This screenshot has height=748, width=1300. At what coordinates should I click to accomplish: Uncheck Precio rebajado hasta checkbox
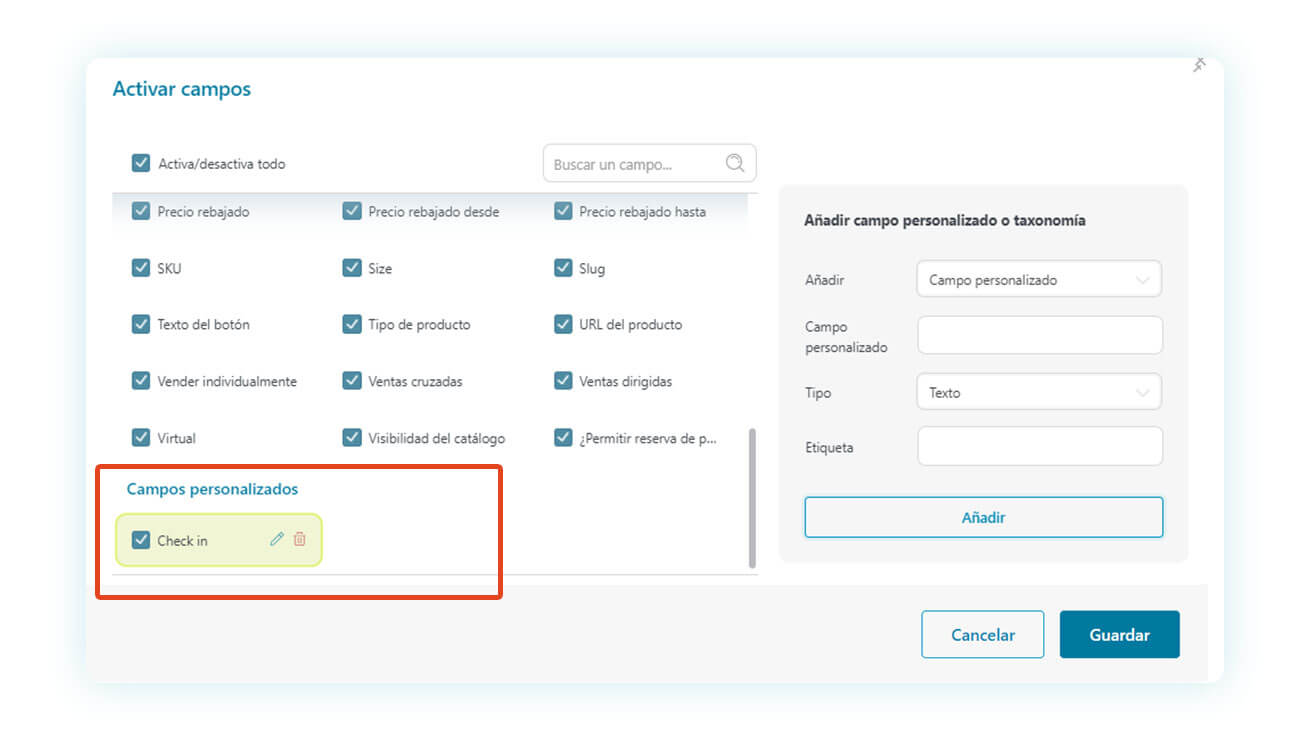pos(563,211)
